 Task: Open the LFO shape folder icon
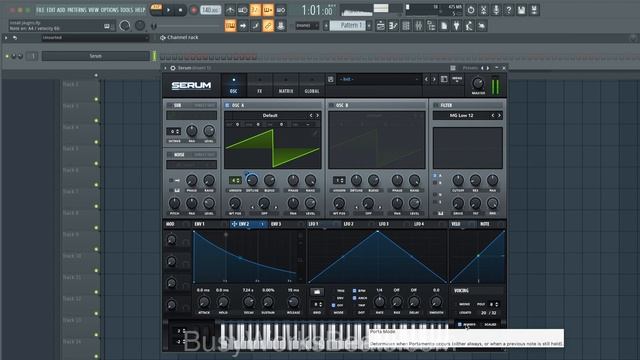point(317,291)
